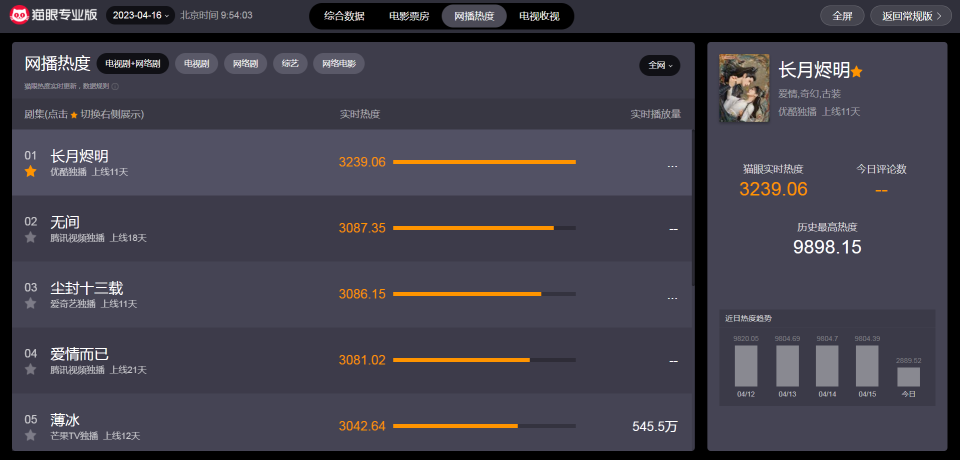
Task: Click the 尘封十三载 title
Action: point(87,288)
